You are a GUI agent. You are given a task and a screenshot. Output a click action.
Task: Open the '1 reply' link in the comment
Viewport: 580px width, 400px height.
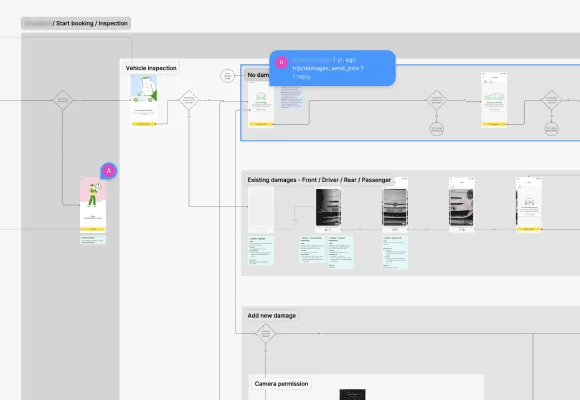click(x=301, y=77)
